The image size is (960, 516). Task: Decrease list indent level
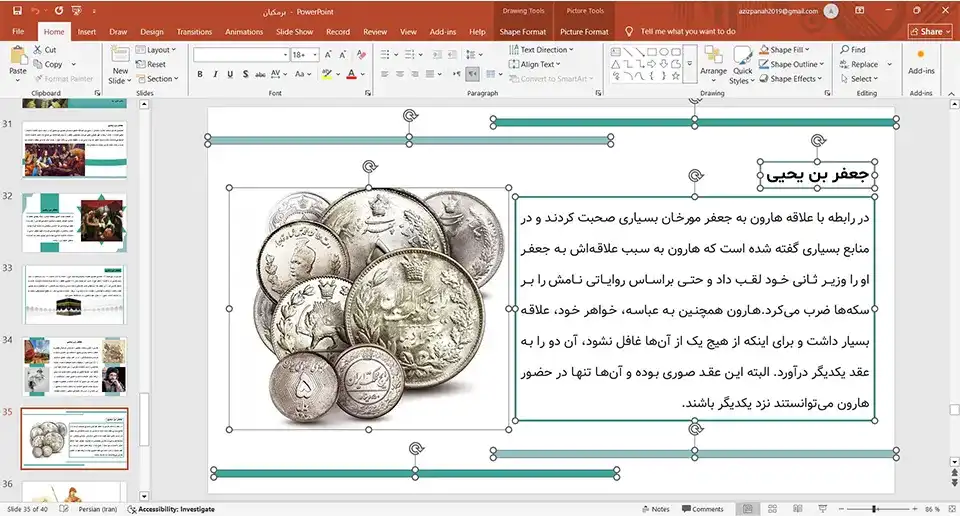click(x=437, y=55)
